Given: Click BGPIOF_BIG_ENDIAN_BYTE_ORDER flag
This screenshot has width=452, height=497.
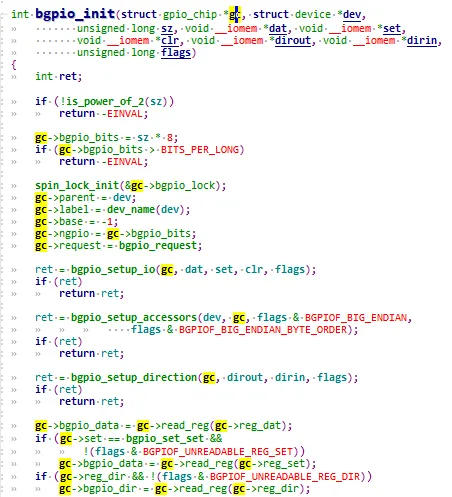Looking at the screenshot, I should point(263,330).
